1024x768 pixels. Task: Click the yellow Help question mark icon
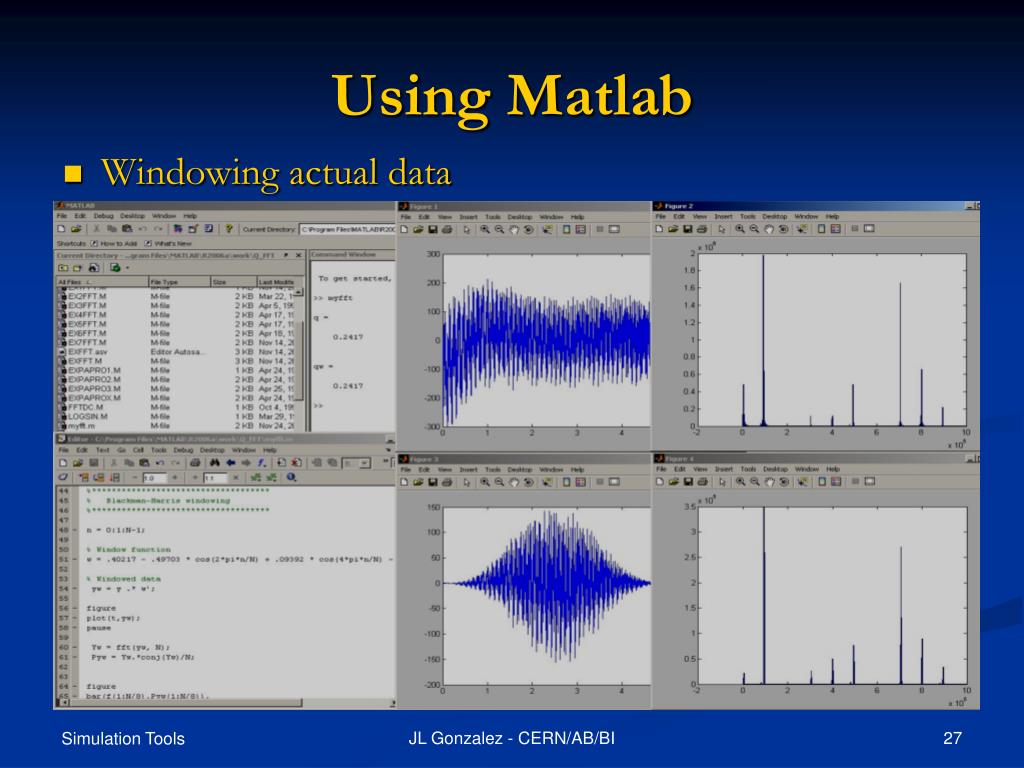click(229, 229)
